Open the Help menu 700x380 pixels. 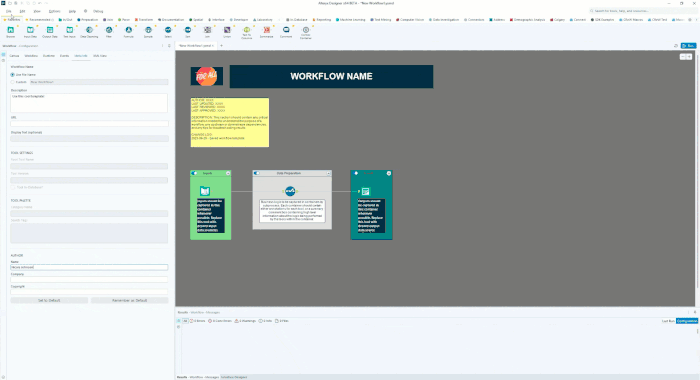(72, 11)
